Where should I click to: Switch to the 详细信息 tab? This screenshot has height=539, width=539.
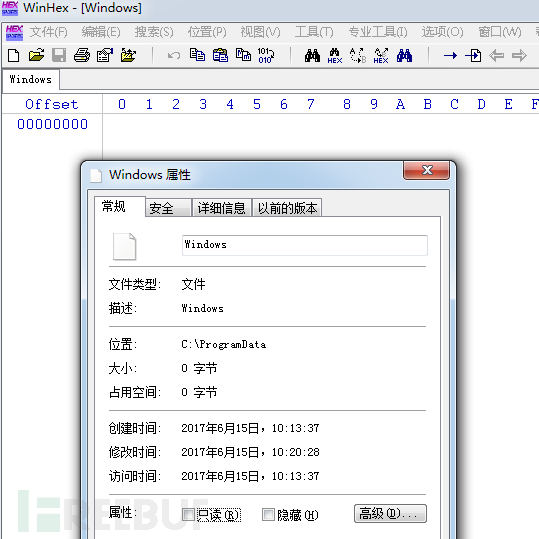[222, 208]
